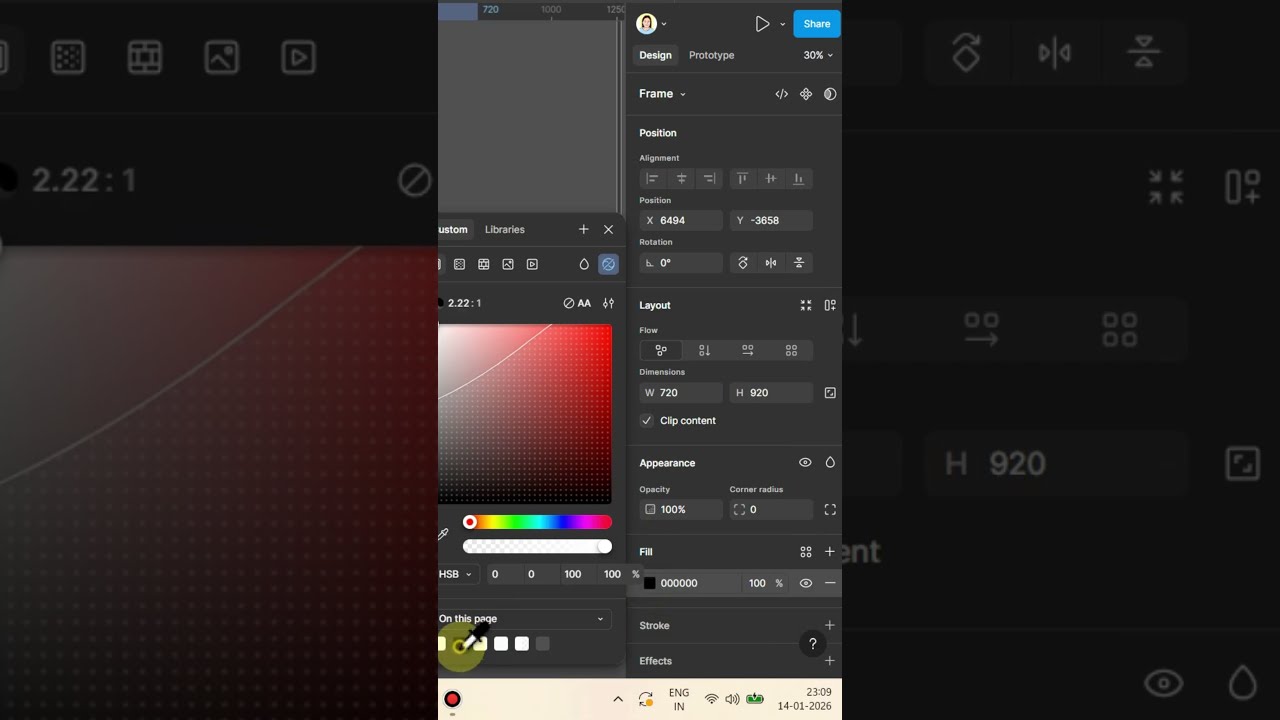The height and width of the screenshot is (720, 1280).
Task: Click the black fill color swatch
Action: pyautogui.click(x=650, y=583)
